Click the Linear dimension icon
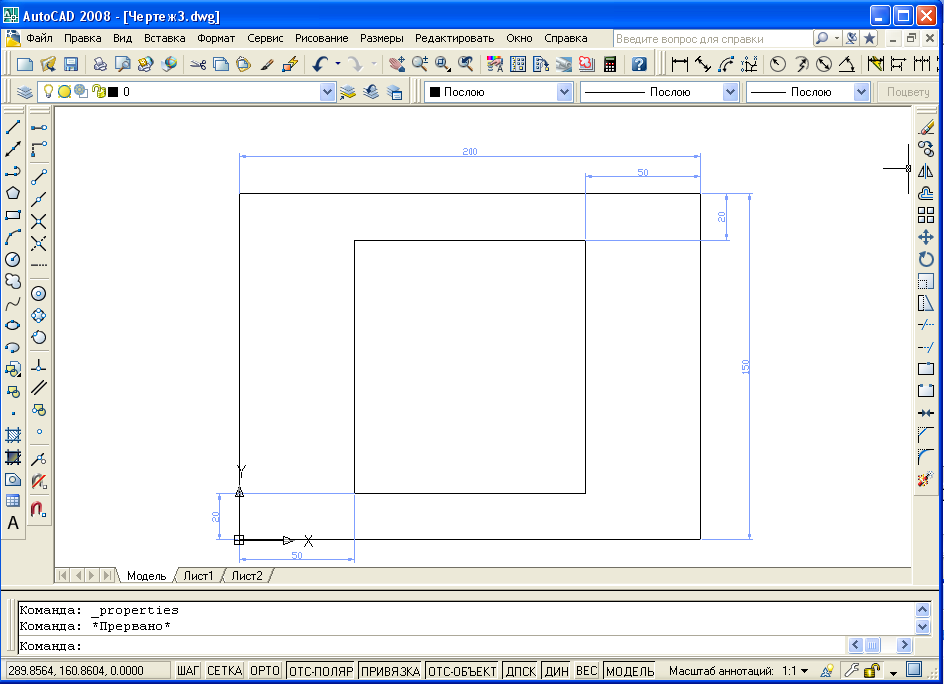The height and width of the screenshot is (684, 944). point(680,64)
